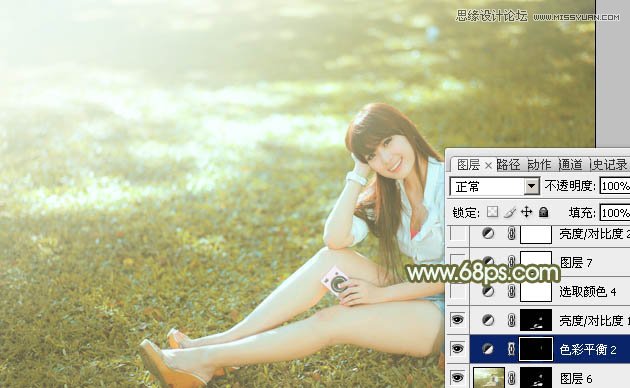Switch to the 图层 tab
This screenshot has width=630, height=388.
click(x=468, y=165)
